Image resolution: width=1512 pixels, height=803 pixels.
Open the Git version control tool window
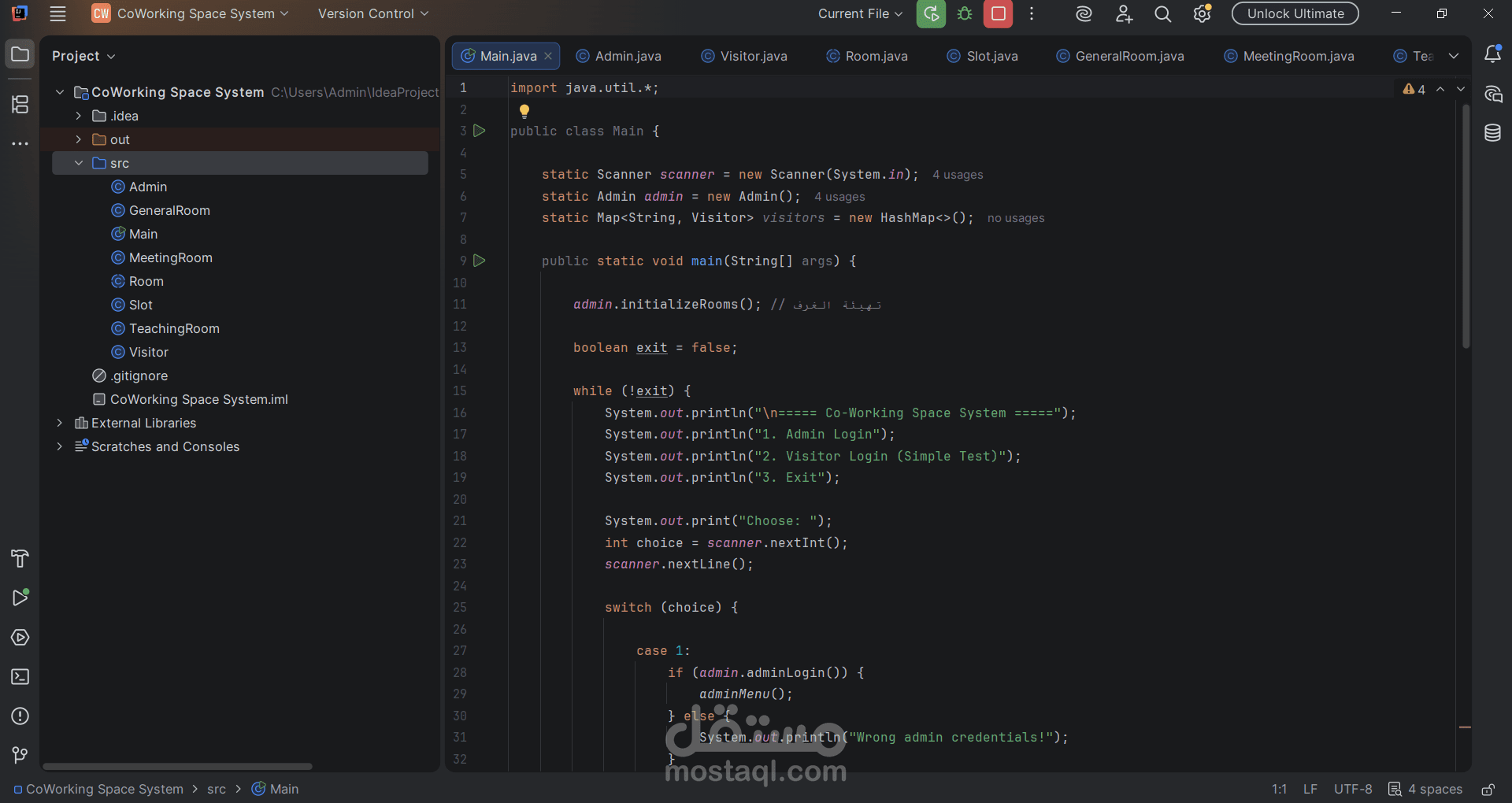(x=20, y=755)
